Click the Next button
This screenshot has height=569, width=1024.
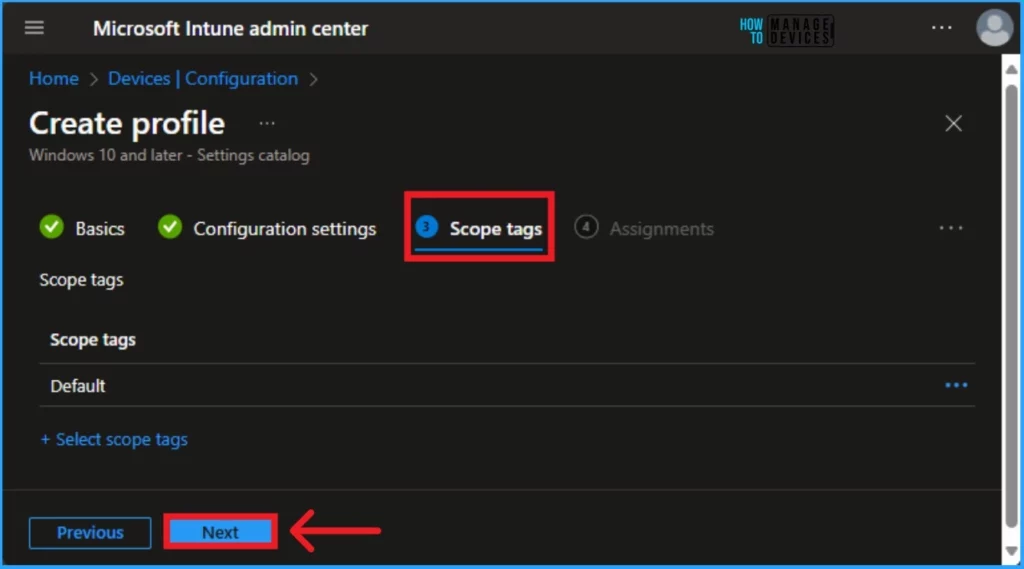220,532
